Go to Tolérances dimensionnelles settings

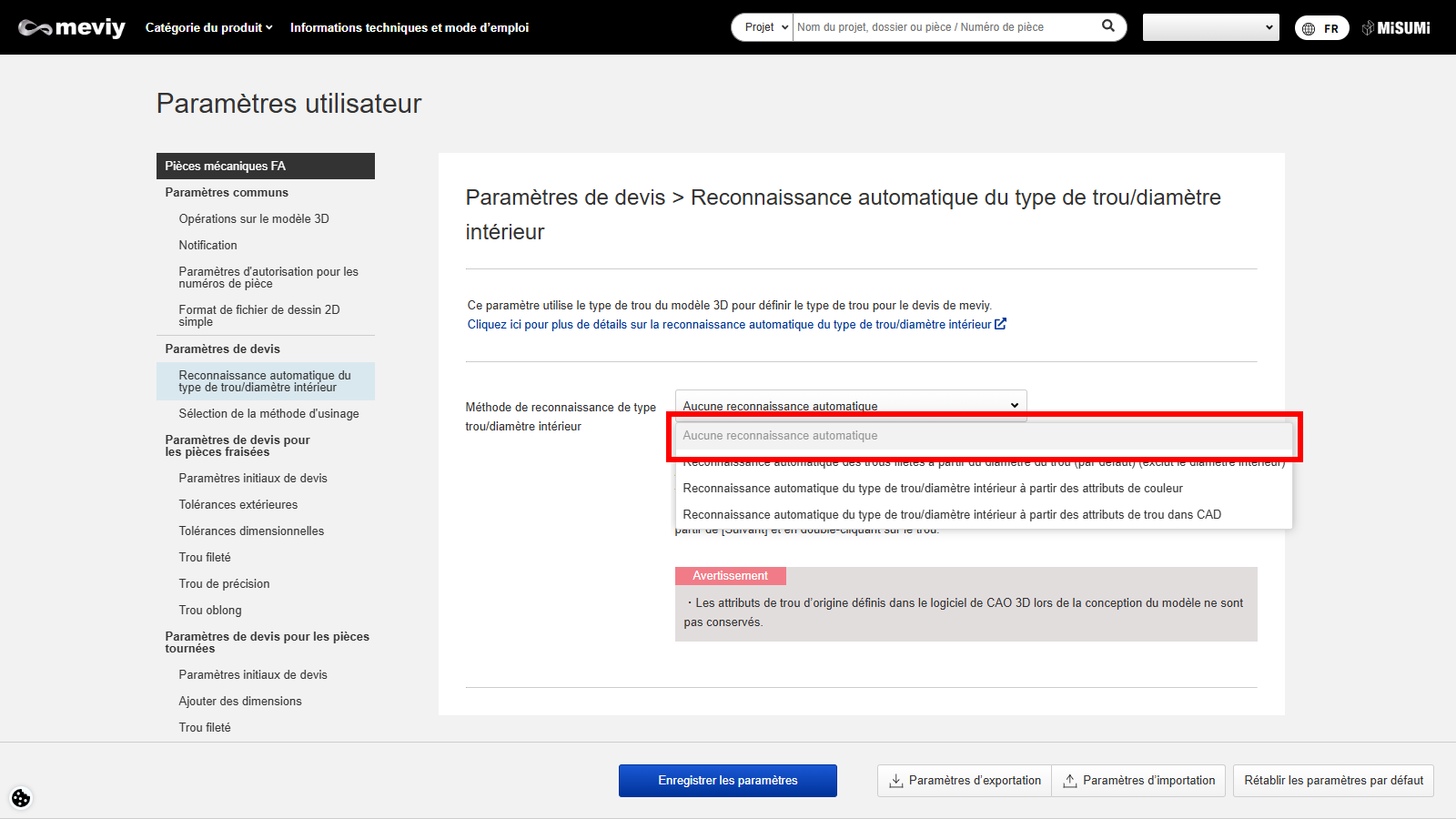pos(251,531)
